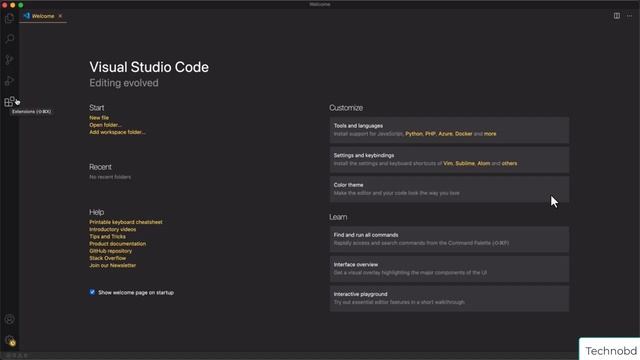Click the Python link under Tools and languages
This screenshot has width=640, height=360.
[x=414, y=134]
